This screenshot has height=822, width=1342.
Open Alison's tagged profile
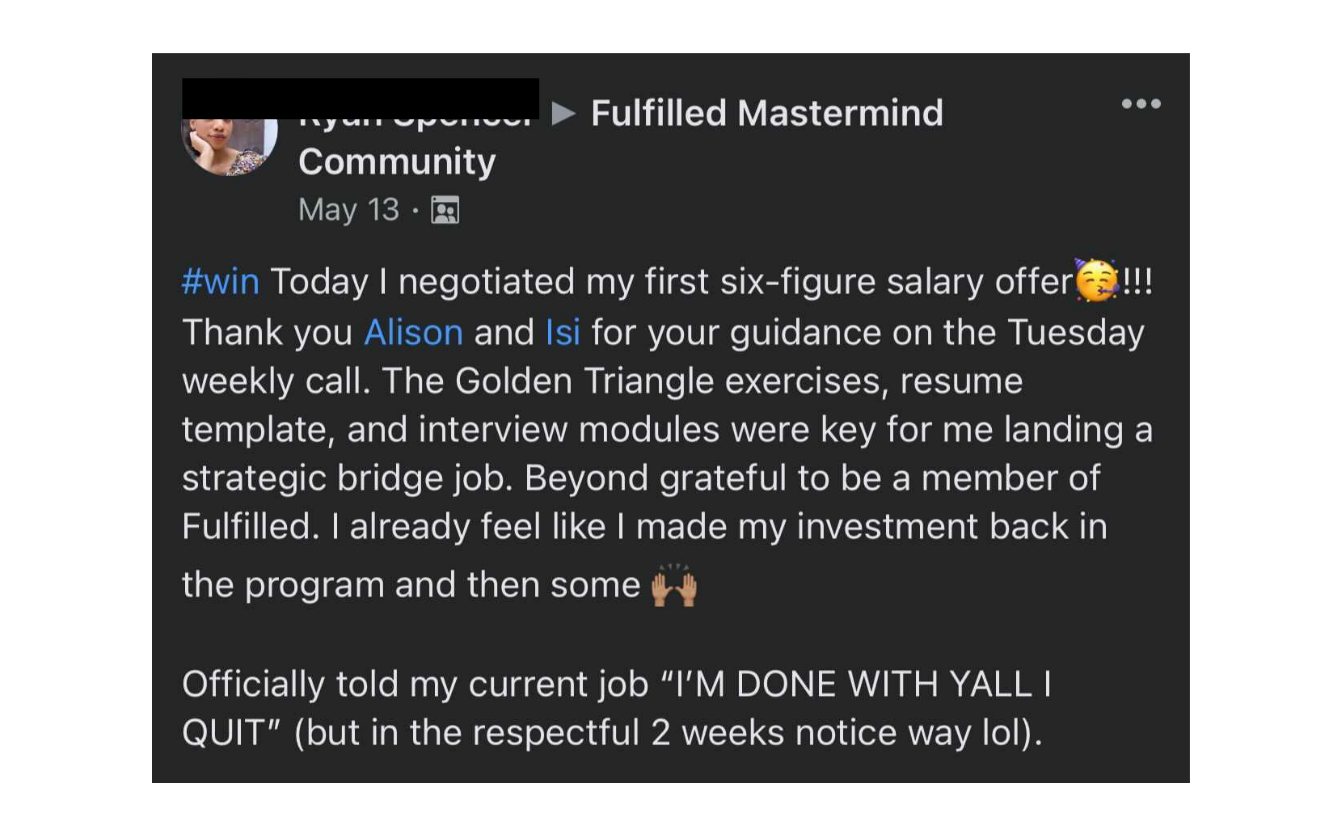click(413, 332)
